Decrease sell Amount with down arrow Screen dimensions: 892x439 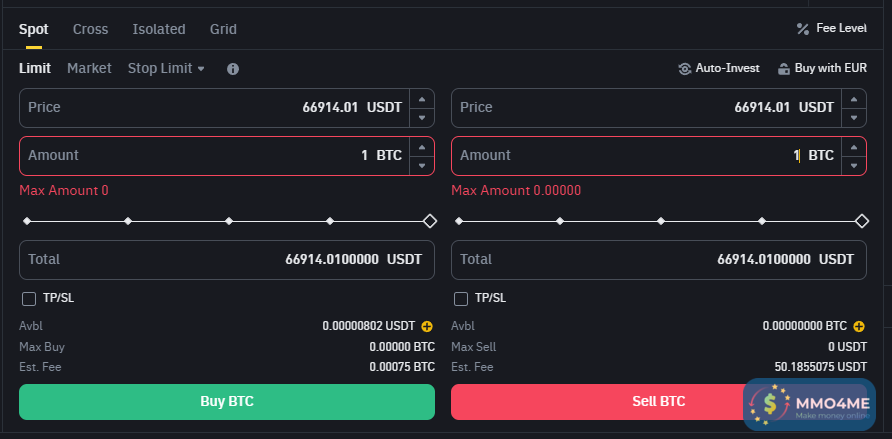pyautogui.click(x=854, y=165)
